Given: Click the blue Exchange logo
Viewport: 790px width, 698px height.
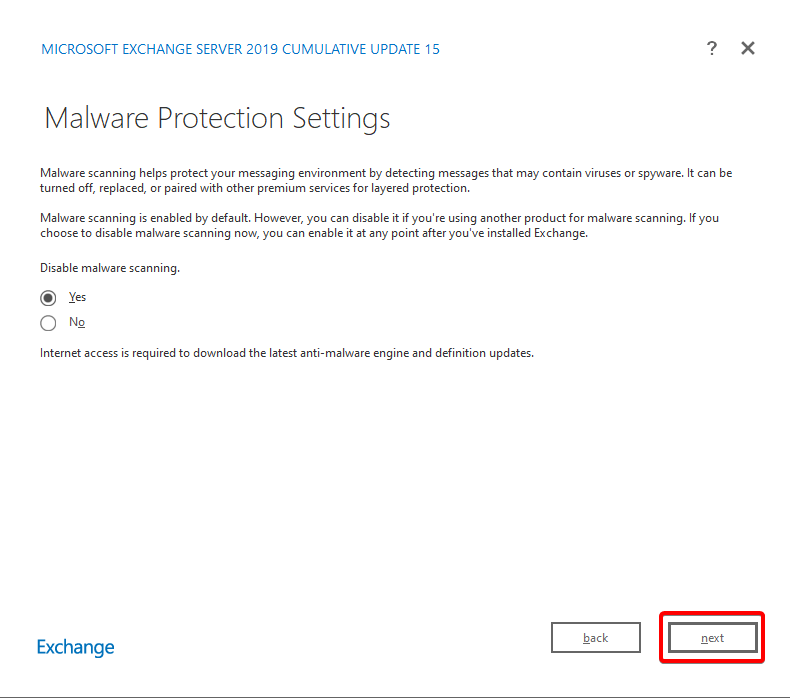Looking at the screenshot, I should tap(76, 647).
